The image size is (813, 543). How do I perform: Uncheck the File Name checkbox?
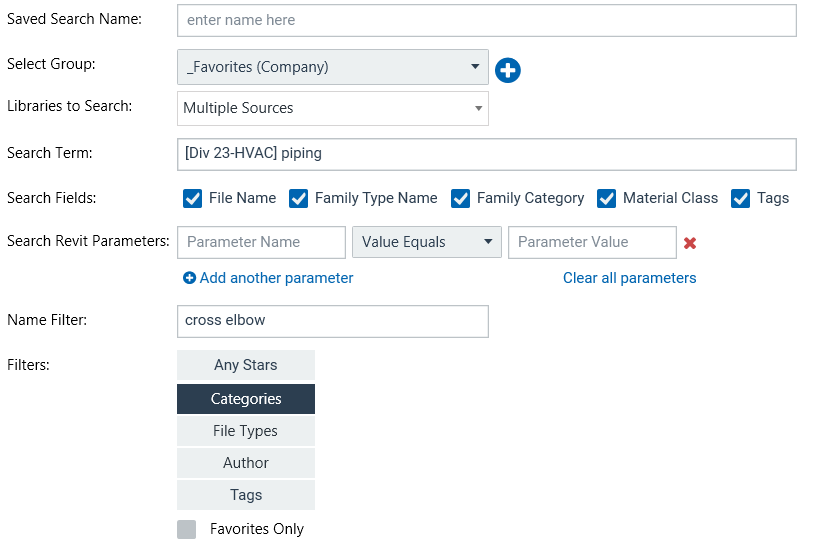click(x=193, y=198)
